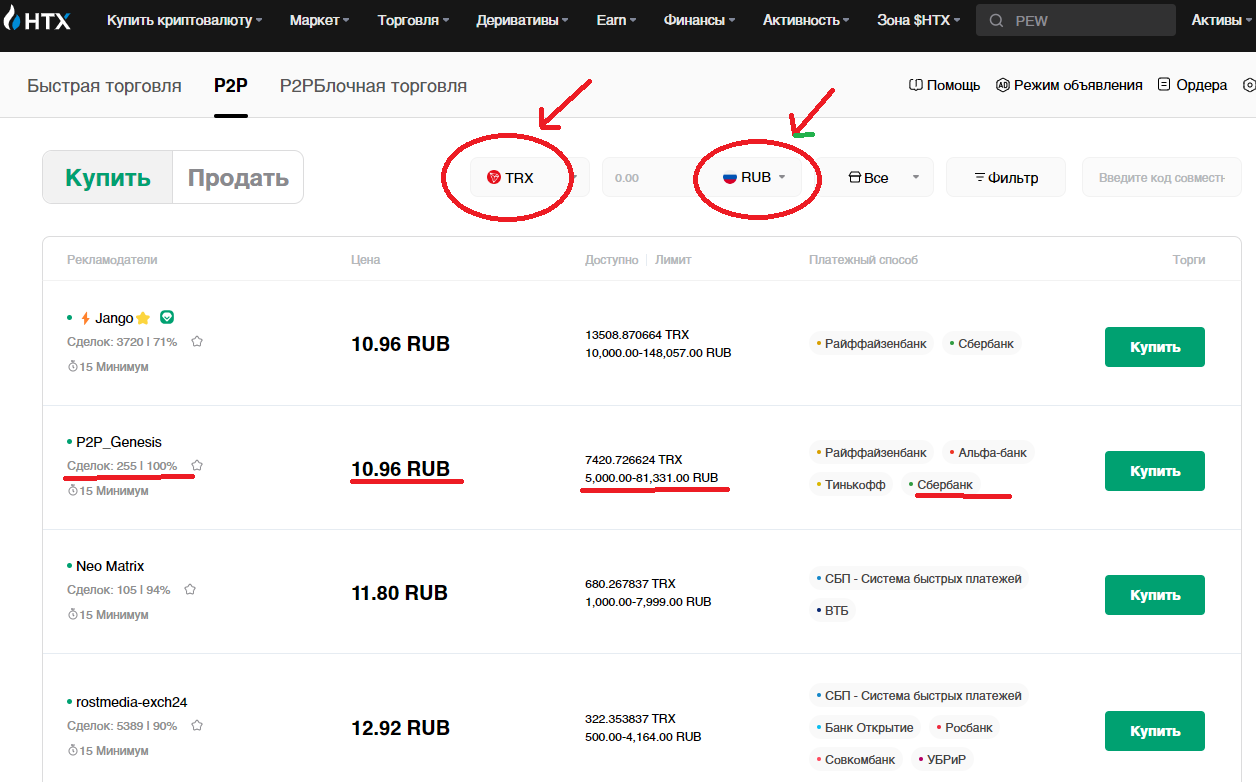Click the Платежный способ column header
Viewport: 1256px width, 782px height.
click(x=864, y=260)
